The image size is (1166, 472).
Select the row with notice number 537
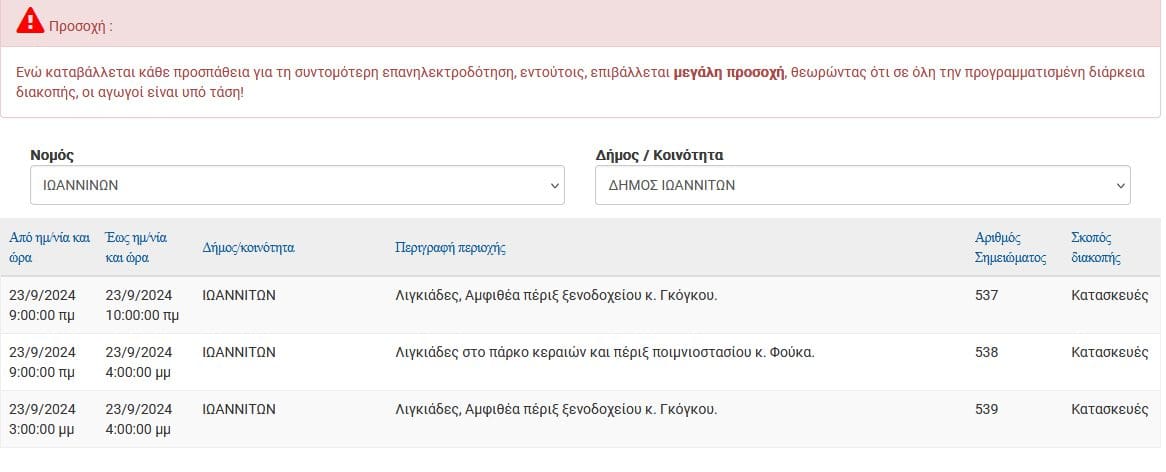click(x=580, y=305)
